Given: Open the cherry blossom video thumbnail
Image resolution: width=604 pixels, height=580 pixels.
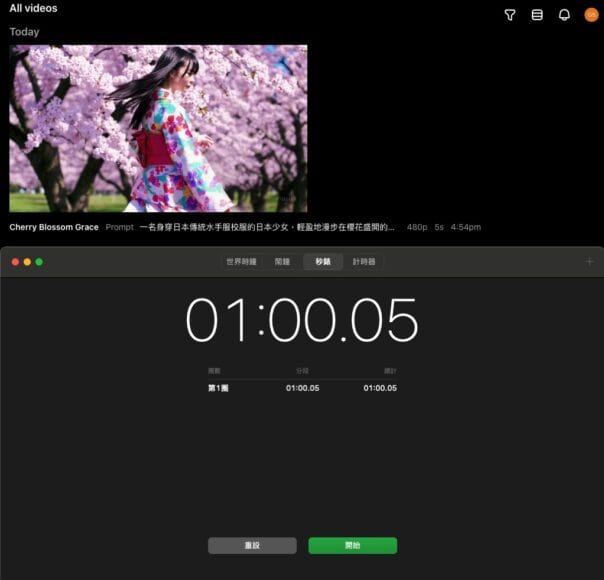Looking at the screenshot, I should click(x=158, y=128).
